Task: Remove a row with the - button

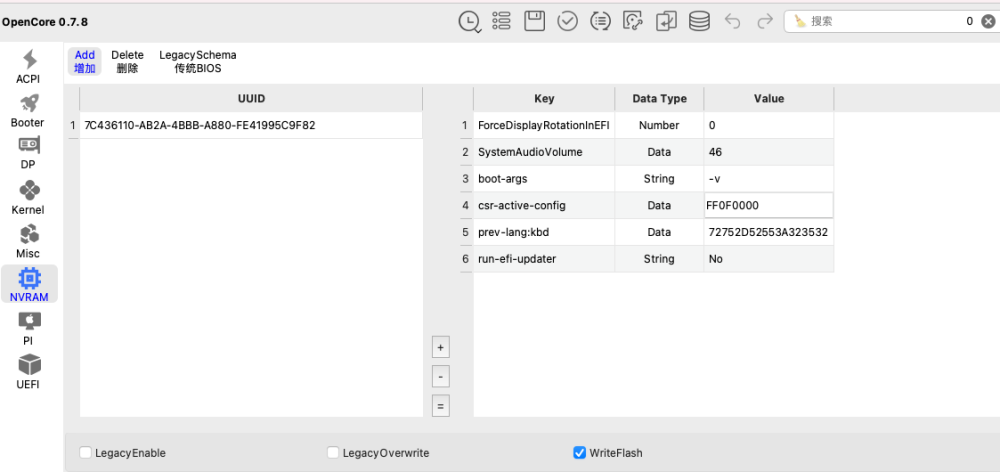Action: point(441,377)
